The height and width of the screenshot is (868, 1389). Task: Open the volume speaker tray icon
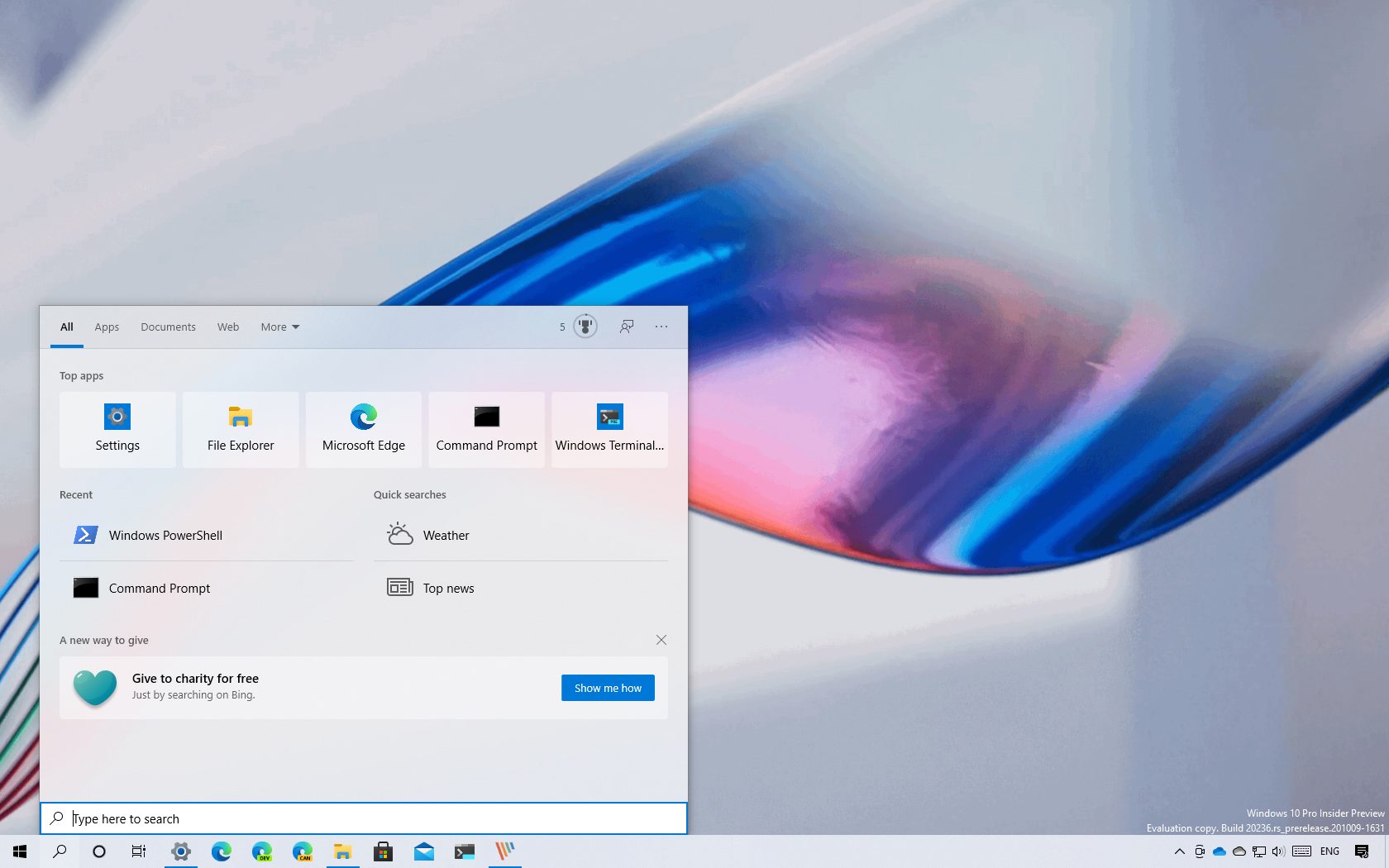1279,851
